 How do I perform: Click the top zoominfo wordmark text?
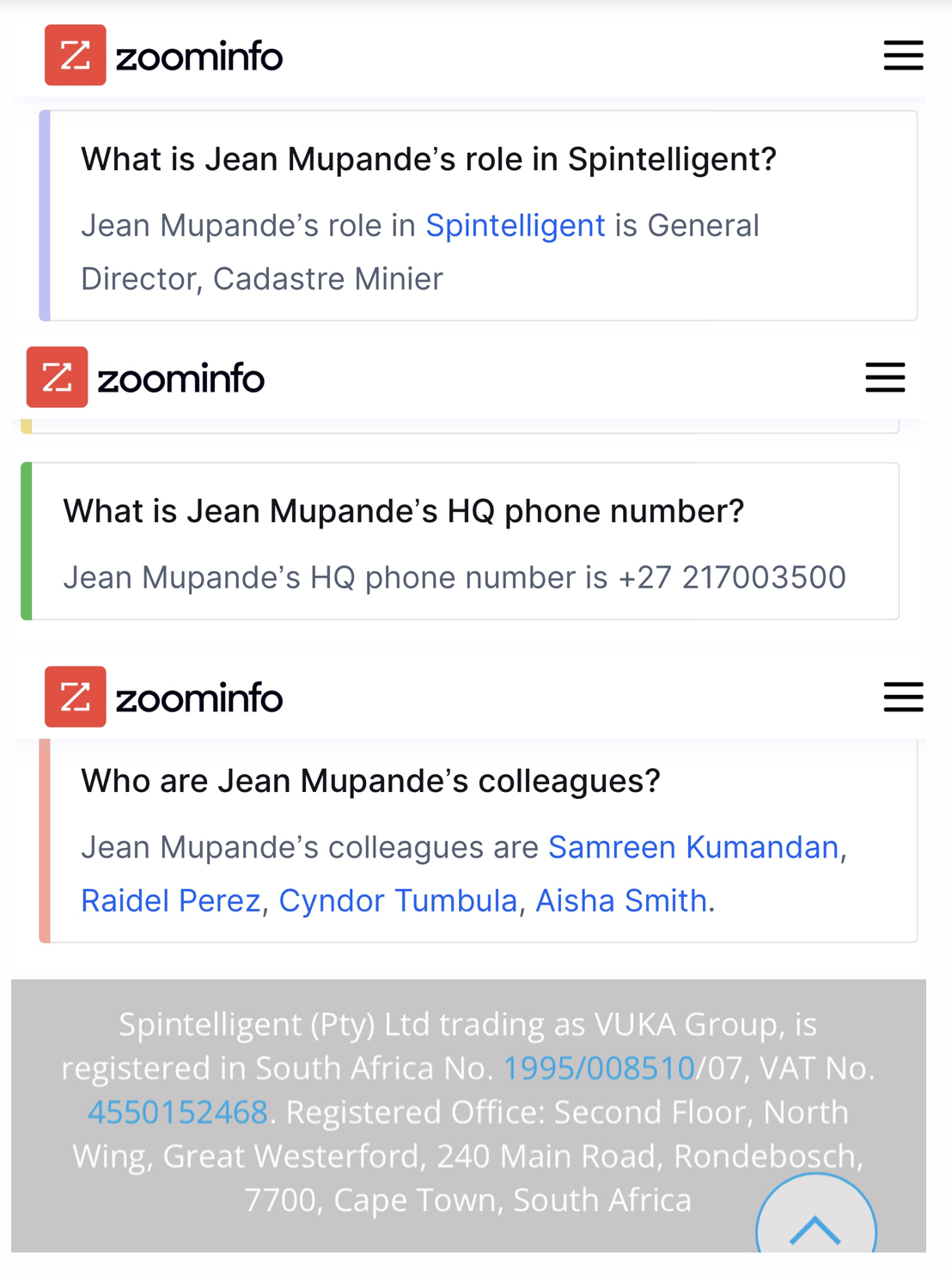tap(198, 58)
